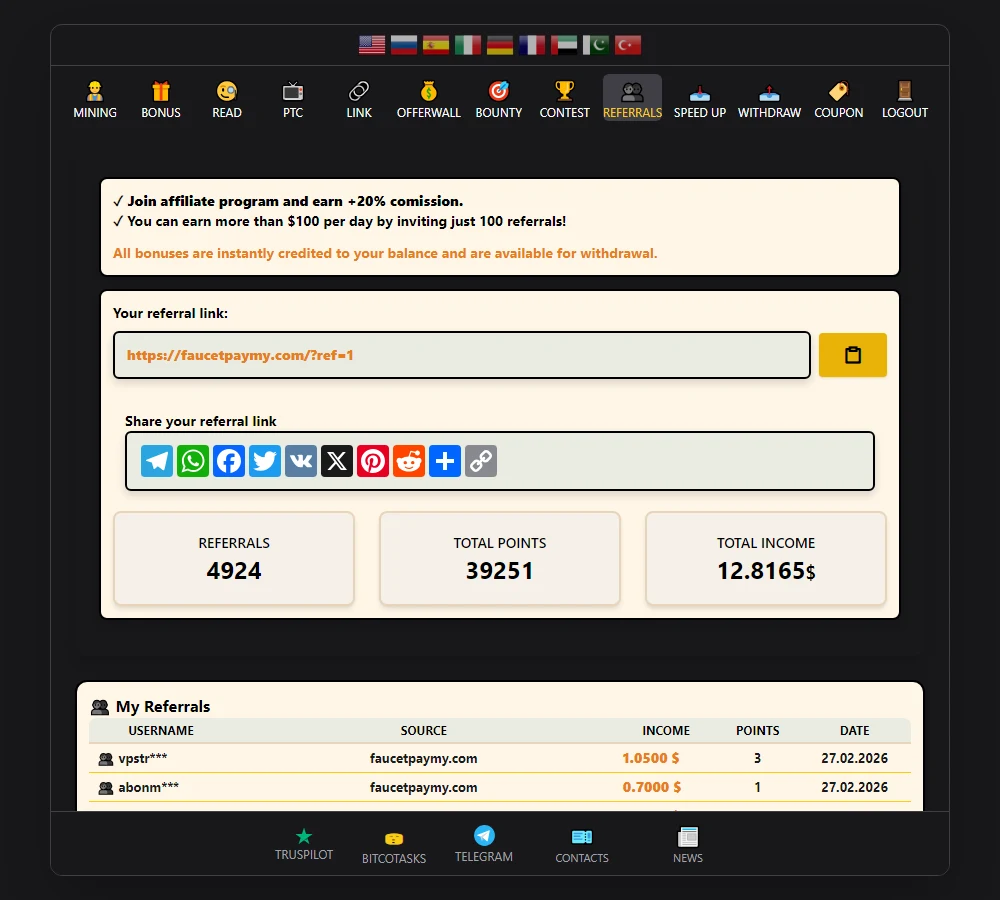1000x900 pixels.
Task: Share referral link via Twitter bird icon
Action: [x=265, y=461]
